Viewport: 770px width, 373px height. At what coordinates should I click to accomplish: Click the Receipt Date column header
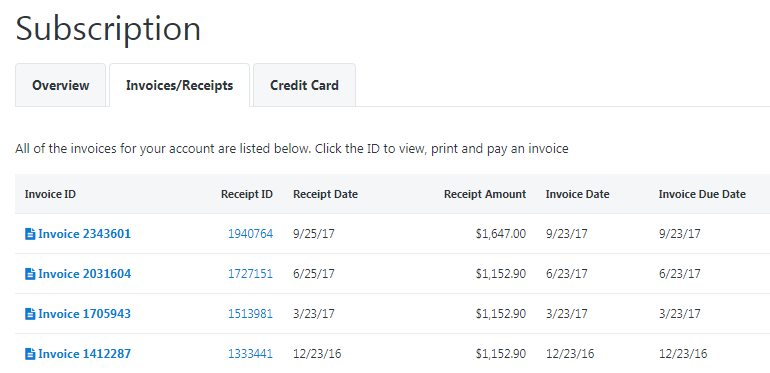[326, 194]
